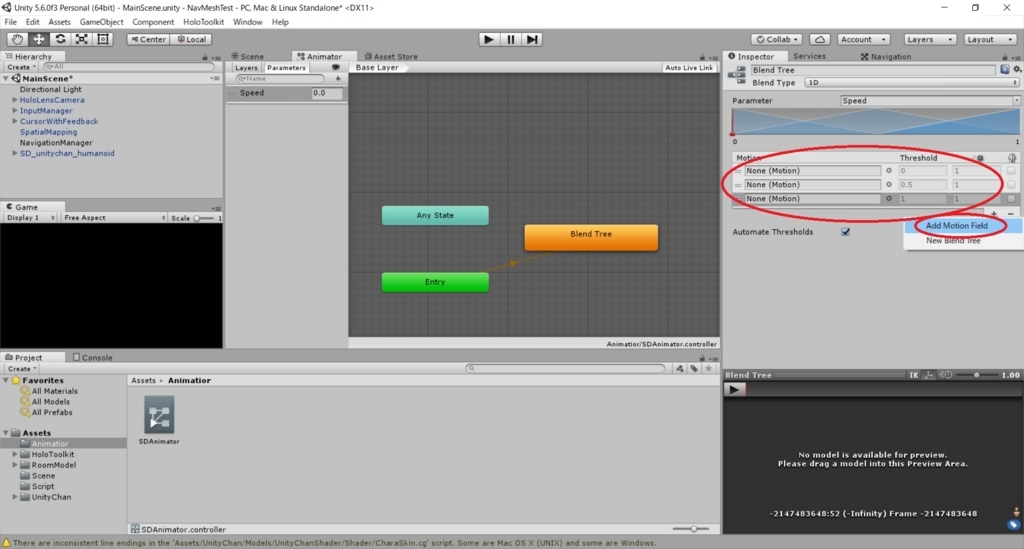The image size is (1024, 549).
Task: Toggle Auto Live Link in Animator
Action: 689,67
